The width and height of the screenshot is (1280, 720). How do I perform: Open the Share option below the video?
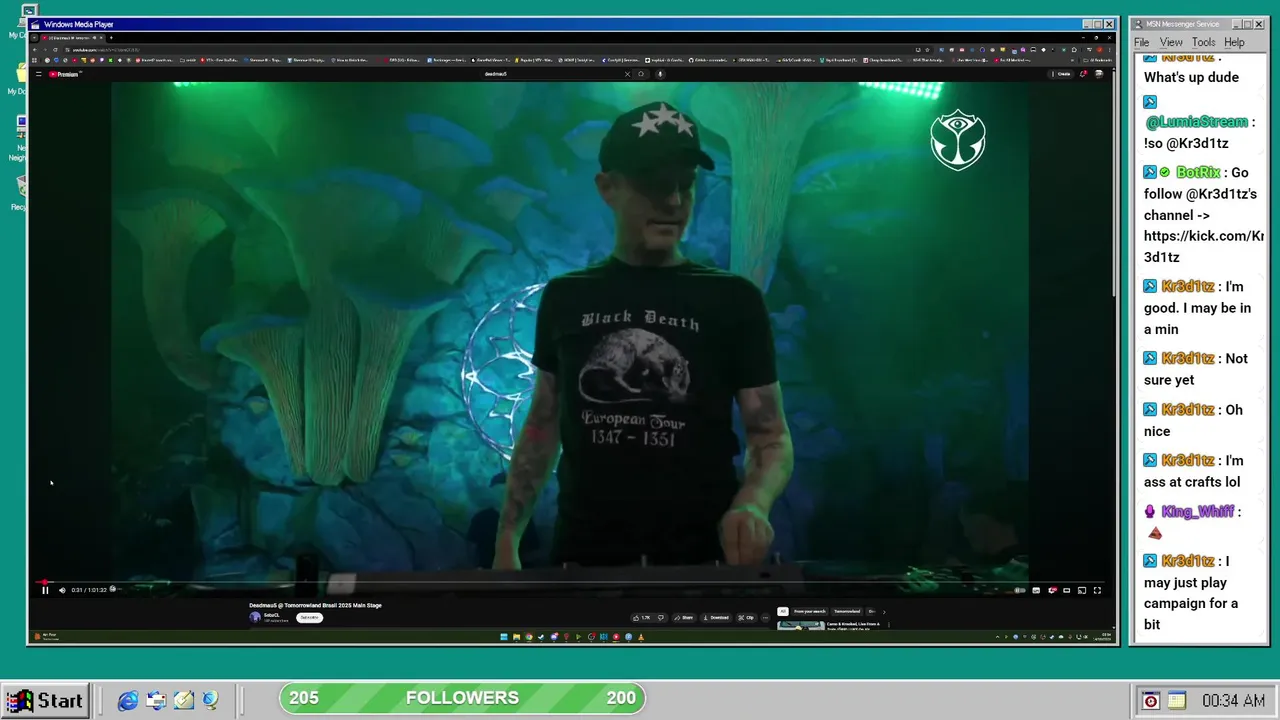pos(684,617)
